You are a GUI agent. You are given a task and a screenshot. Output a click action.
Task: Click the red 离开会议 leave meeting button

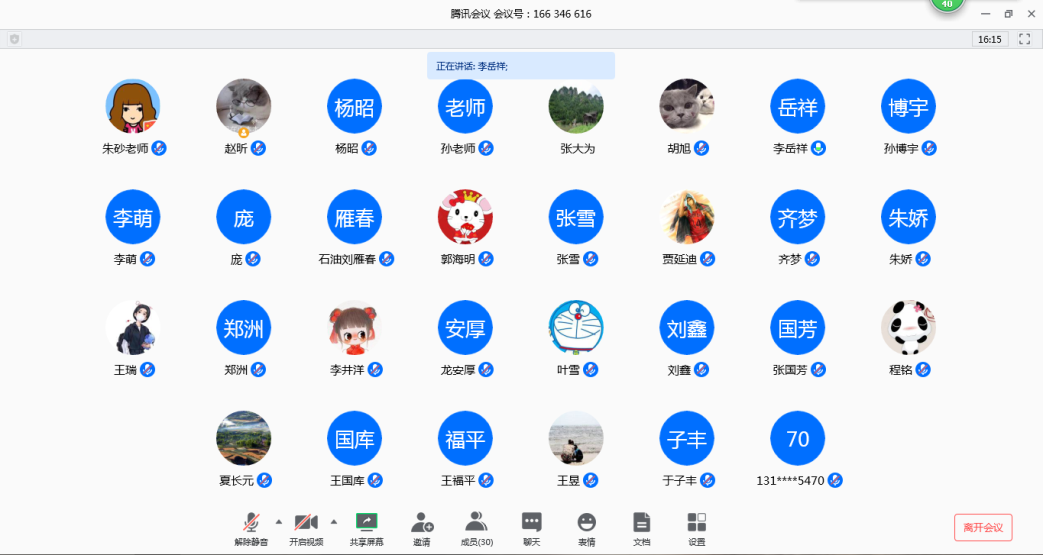tap(983, 527)
